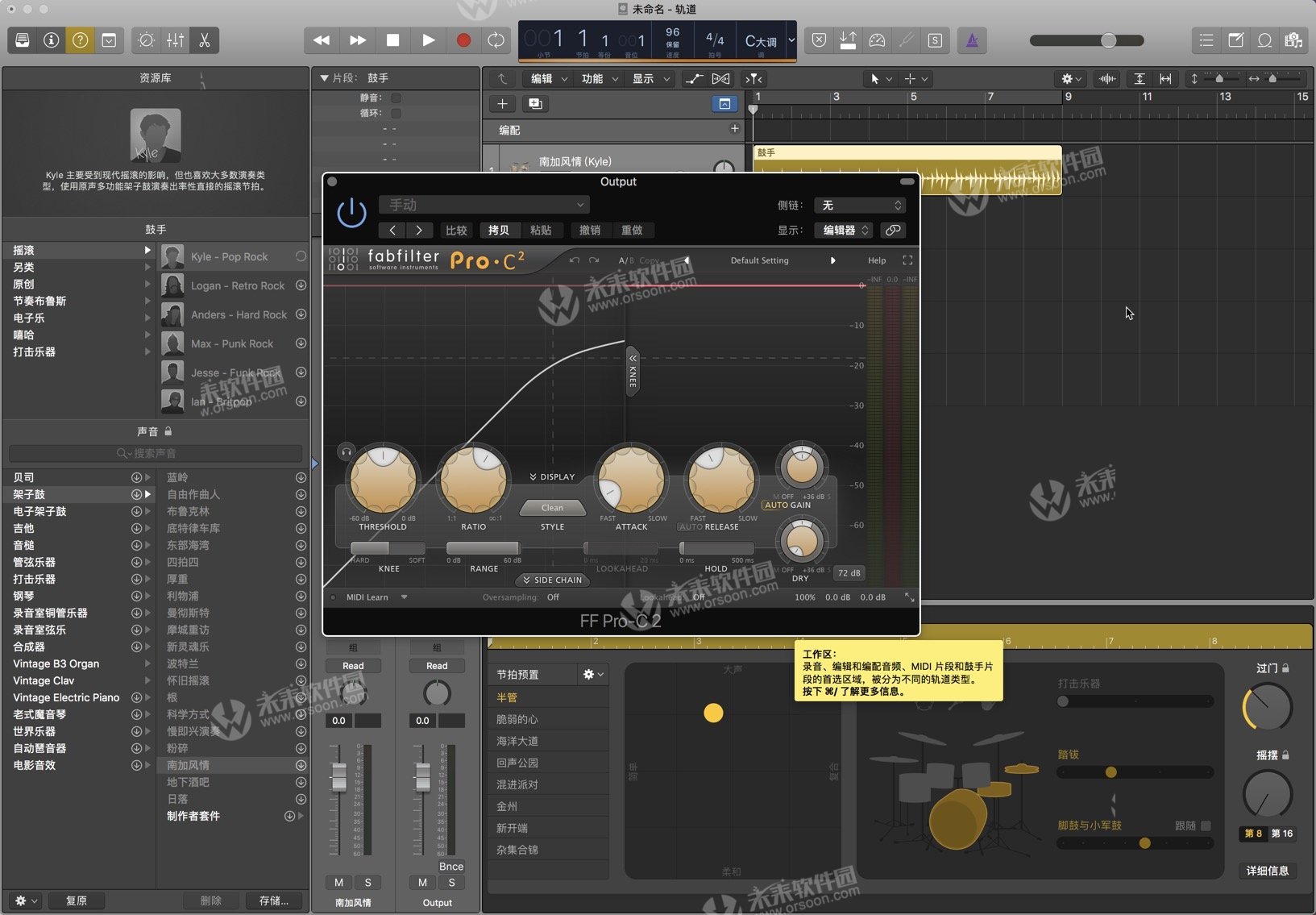Click the Record button

463,40
